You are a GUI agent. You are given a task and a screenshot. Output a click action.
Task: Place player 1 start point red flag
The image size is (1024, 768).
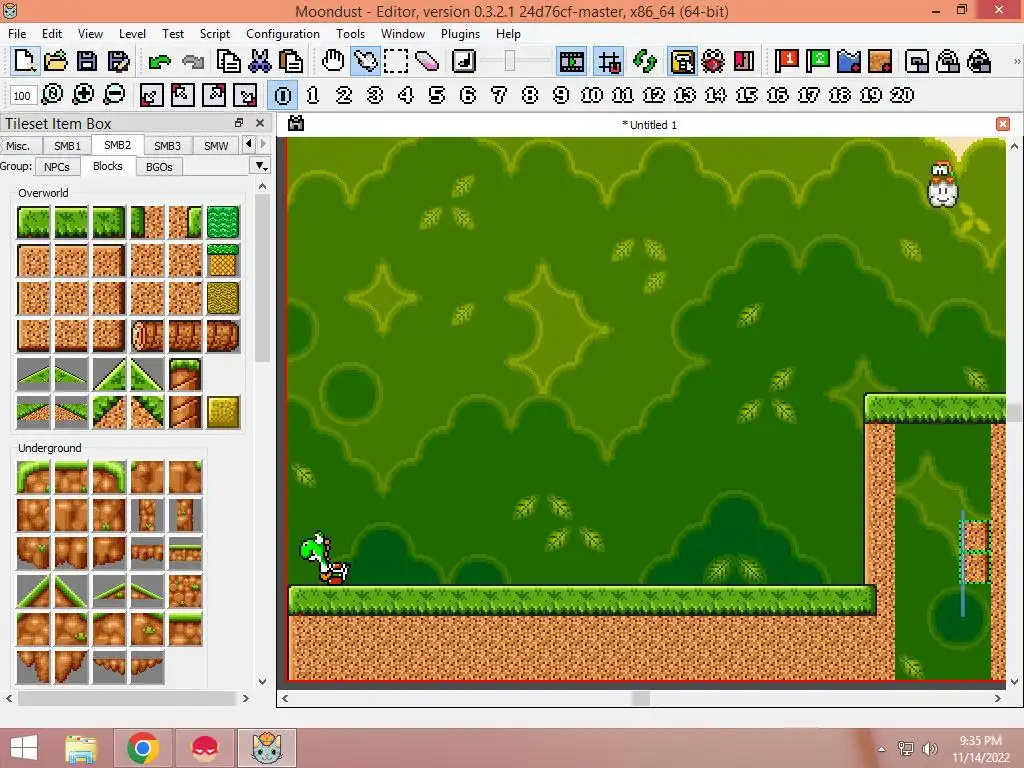[x=786, y=61]
